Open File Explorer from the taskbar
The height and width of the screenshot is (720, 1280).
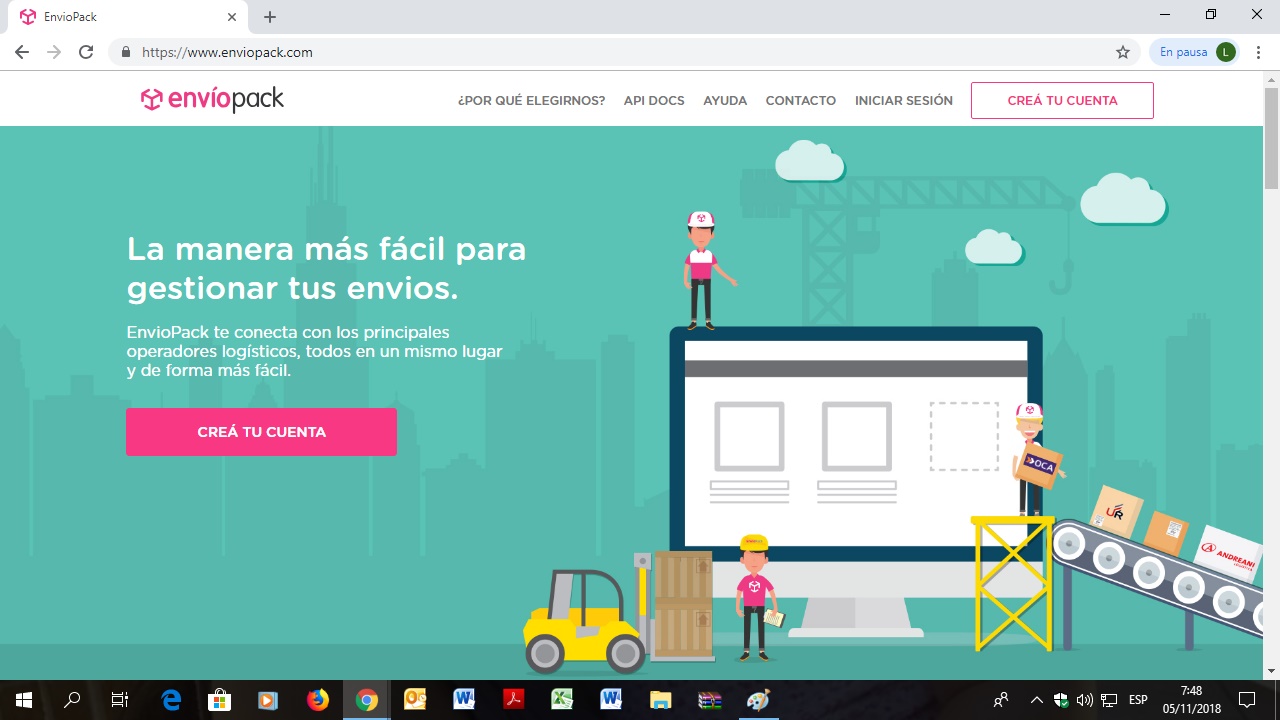coord(660,700)
